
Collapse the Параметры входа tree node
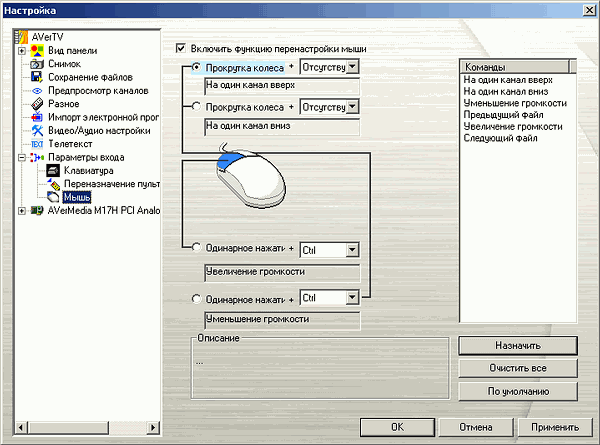tap(22, 158)
